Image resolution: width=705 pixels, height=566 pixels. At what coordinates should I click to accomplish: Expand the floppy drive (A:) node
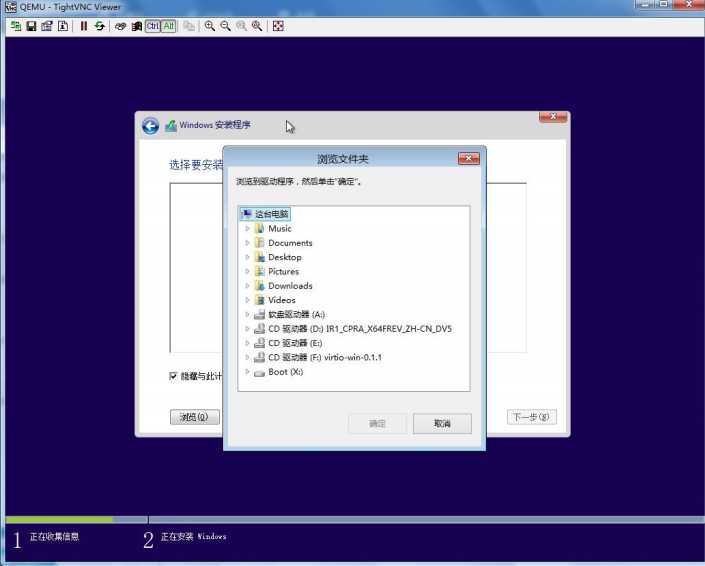[247, 314]
